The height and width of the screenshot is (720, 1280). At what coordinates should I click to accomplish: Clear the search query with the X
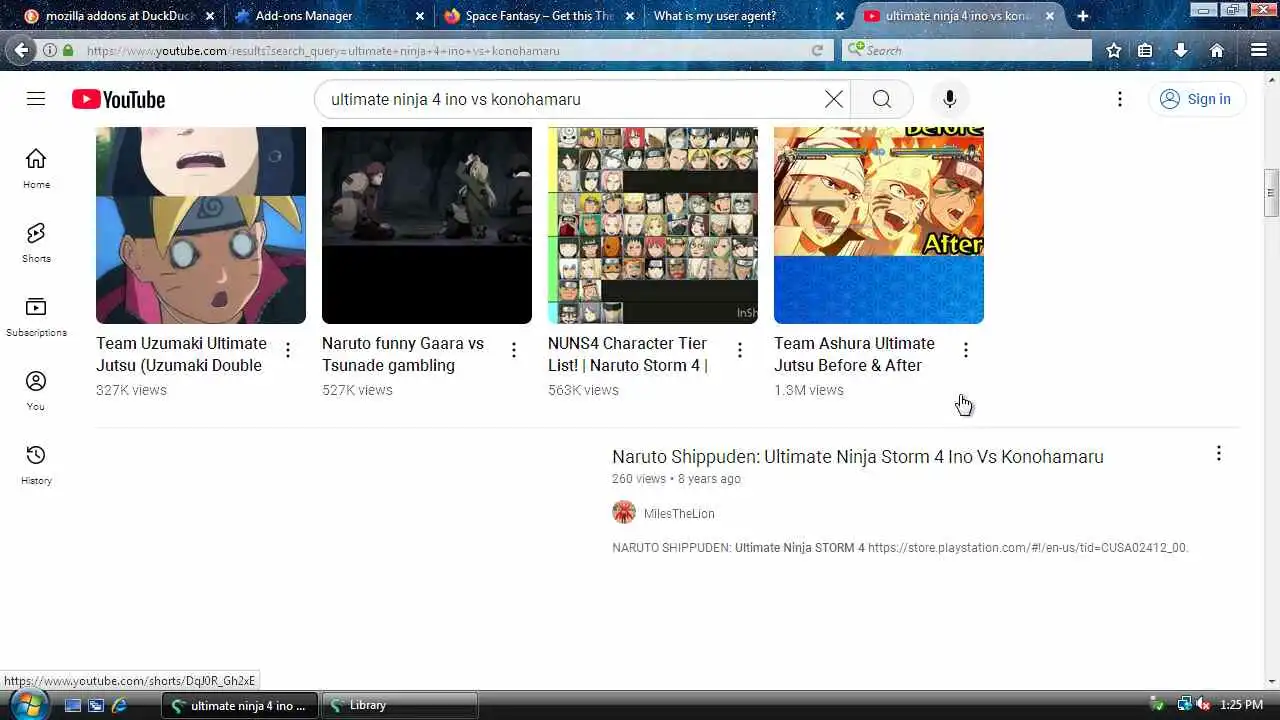(x=833, y=99)
